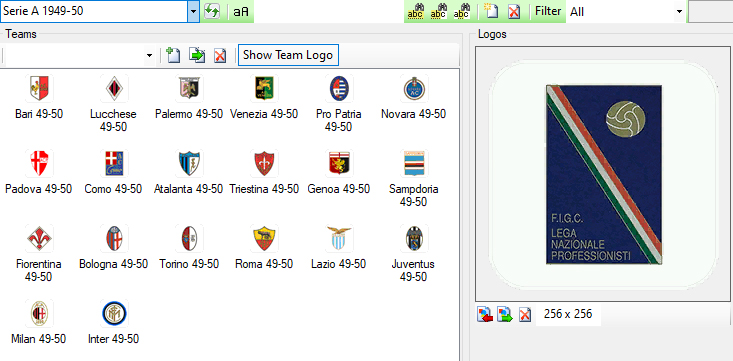Click the input field right of Filter dropdown
Viewport: 733px width, 361px height.
[x=711, y=12]
